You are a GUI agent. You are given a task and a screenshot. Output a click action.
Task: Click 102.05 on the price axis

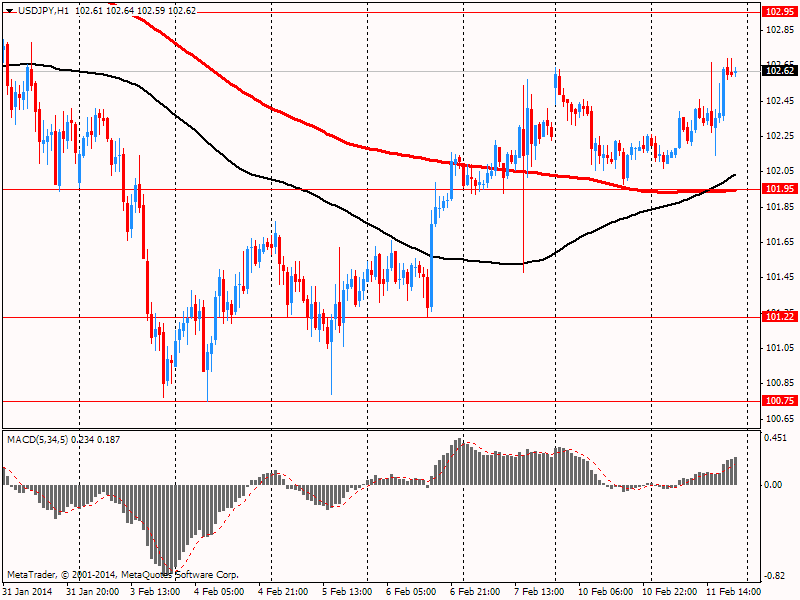pos(780,171)
